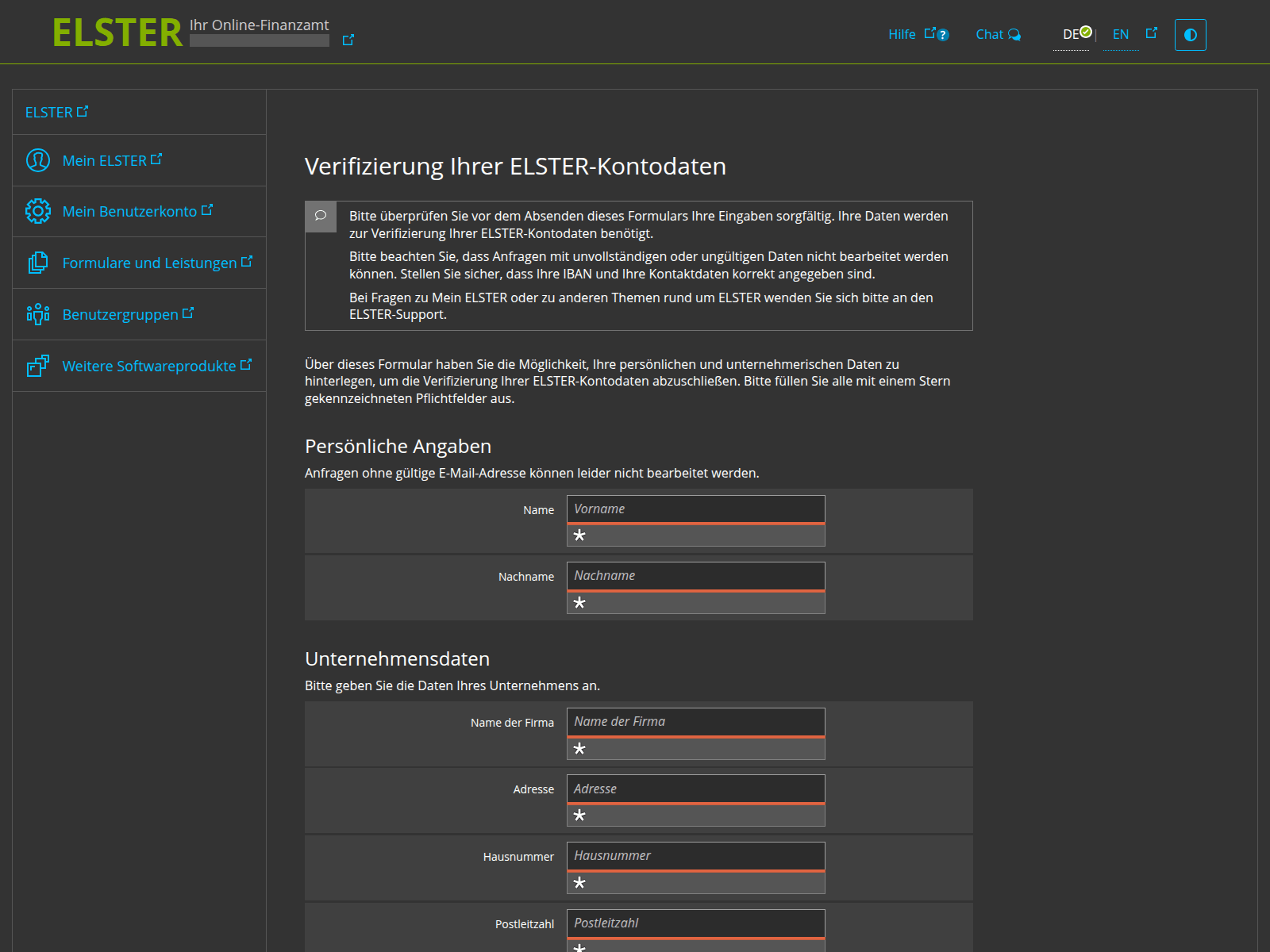Click the heading Verifizierung Ihrer ELSTER-Kontodaten
Screen dimensions: 1270x952
coord(516,167)
